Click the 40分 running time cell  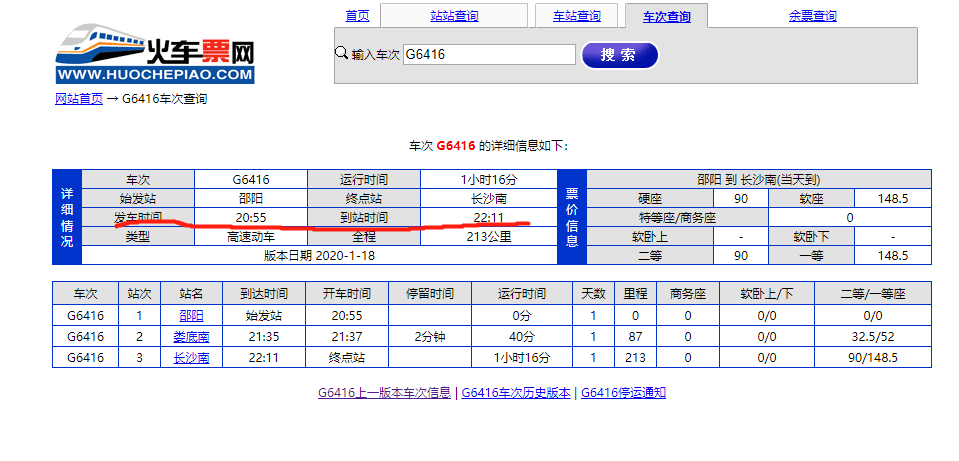coord(522,337)
